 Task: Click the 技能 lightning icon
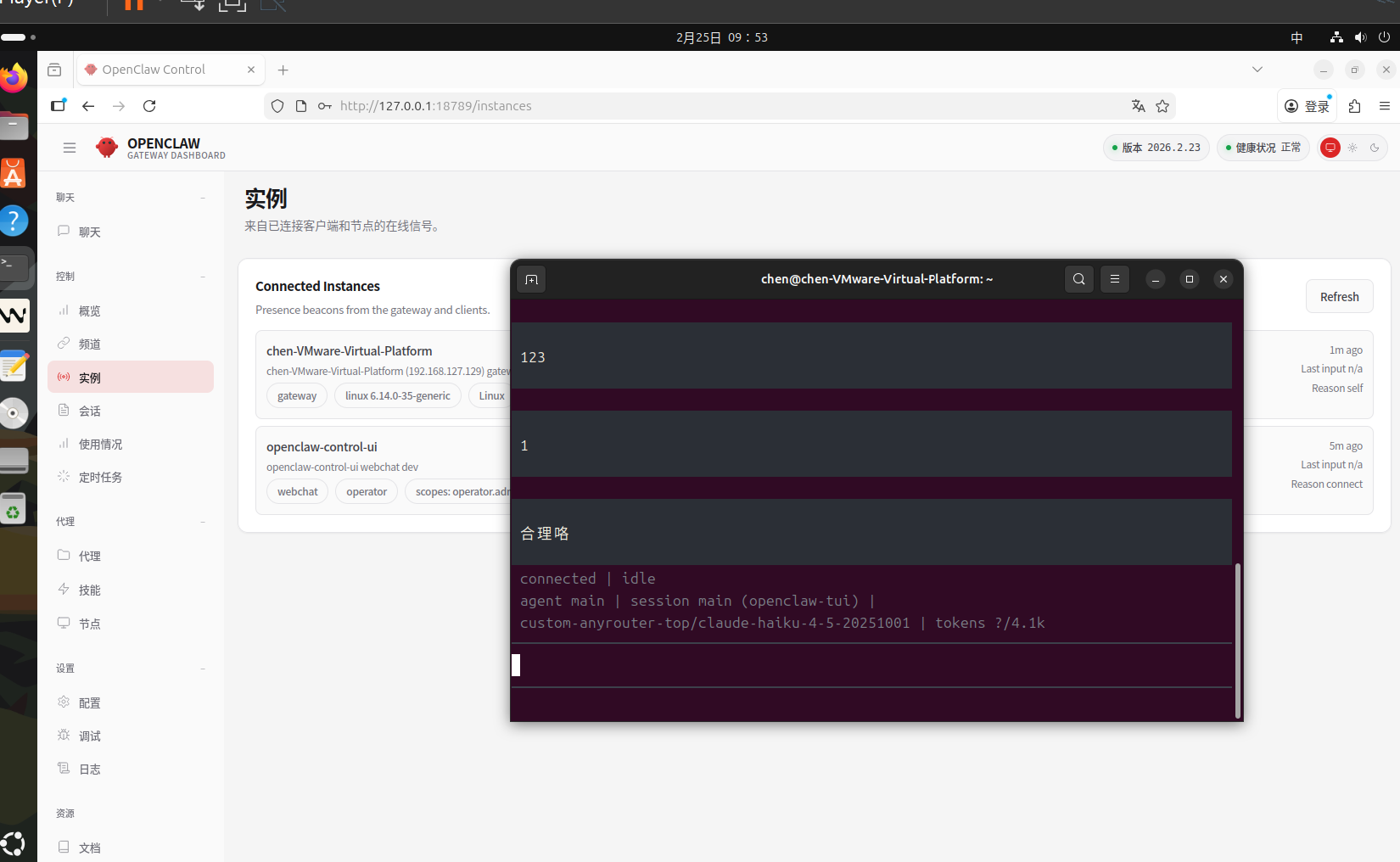[64, 589]
